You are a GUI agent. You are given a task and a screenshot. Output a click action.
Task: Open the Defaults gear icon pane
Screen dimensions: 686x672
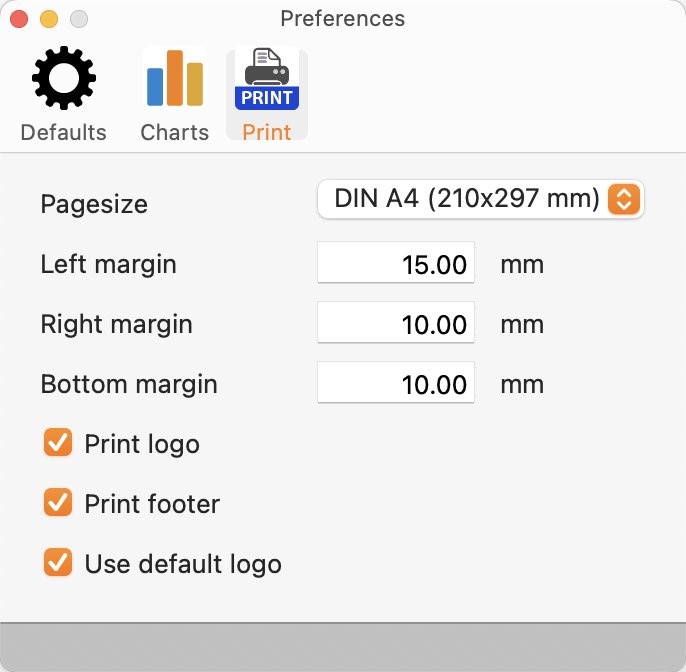click(x=64, y=78)
